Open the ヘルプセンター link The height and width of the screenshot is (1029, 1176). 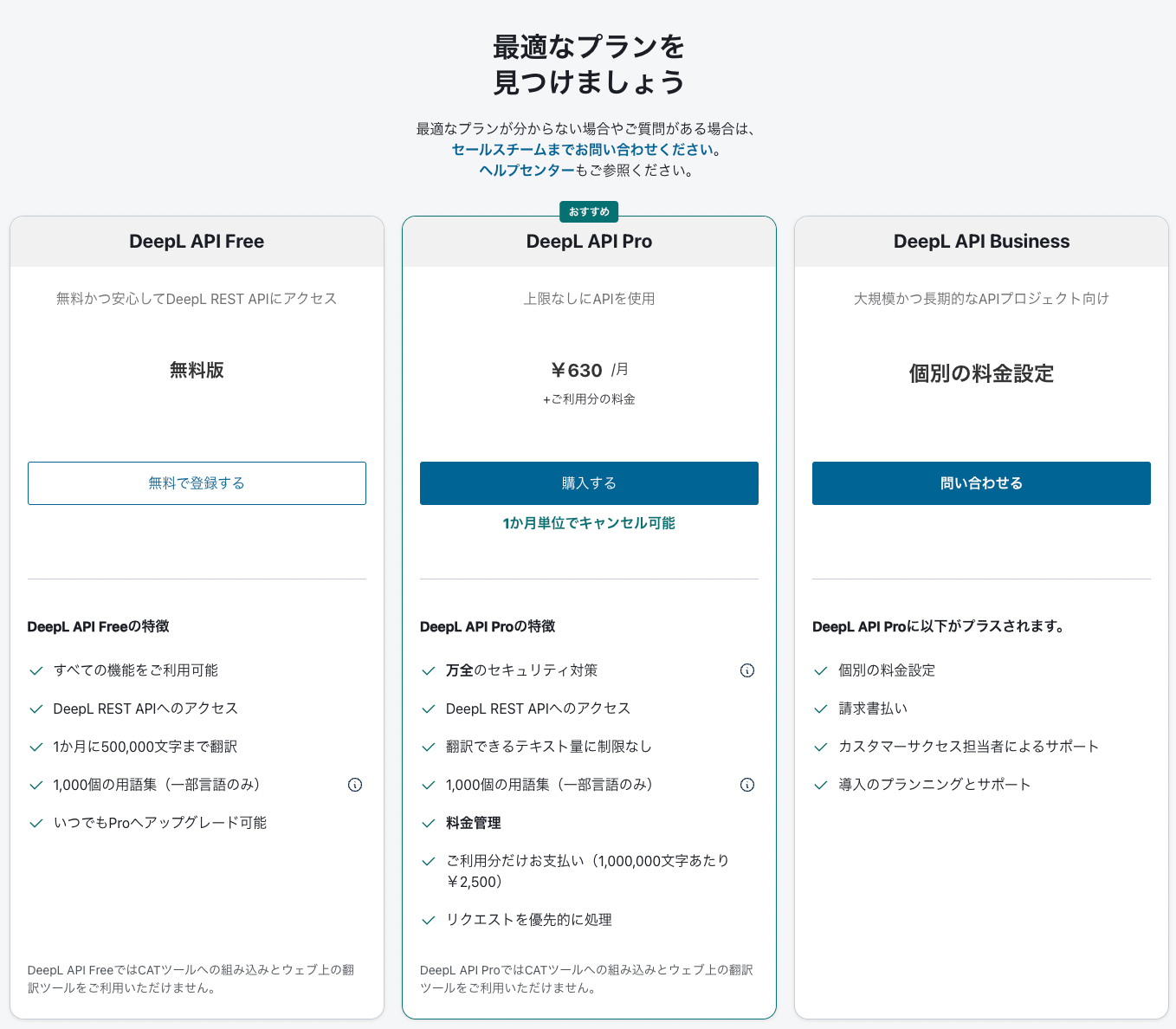[x=527, y=171]
